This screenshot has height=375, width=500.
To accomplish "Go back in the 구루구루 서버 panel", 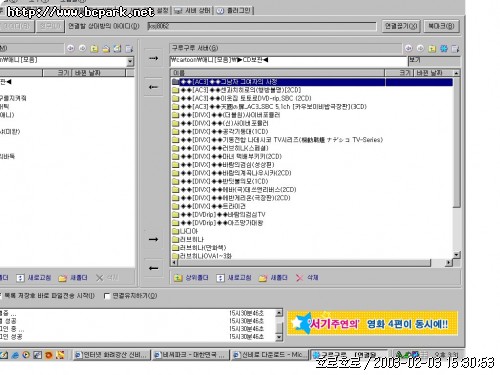I will tap(408, 49).
